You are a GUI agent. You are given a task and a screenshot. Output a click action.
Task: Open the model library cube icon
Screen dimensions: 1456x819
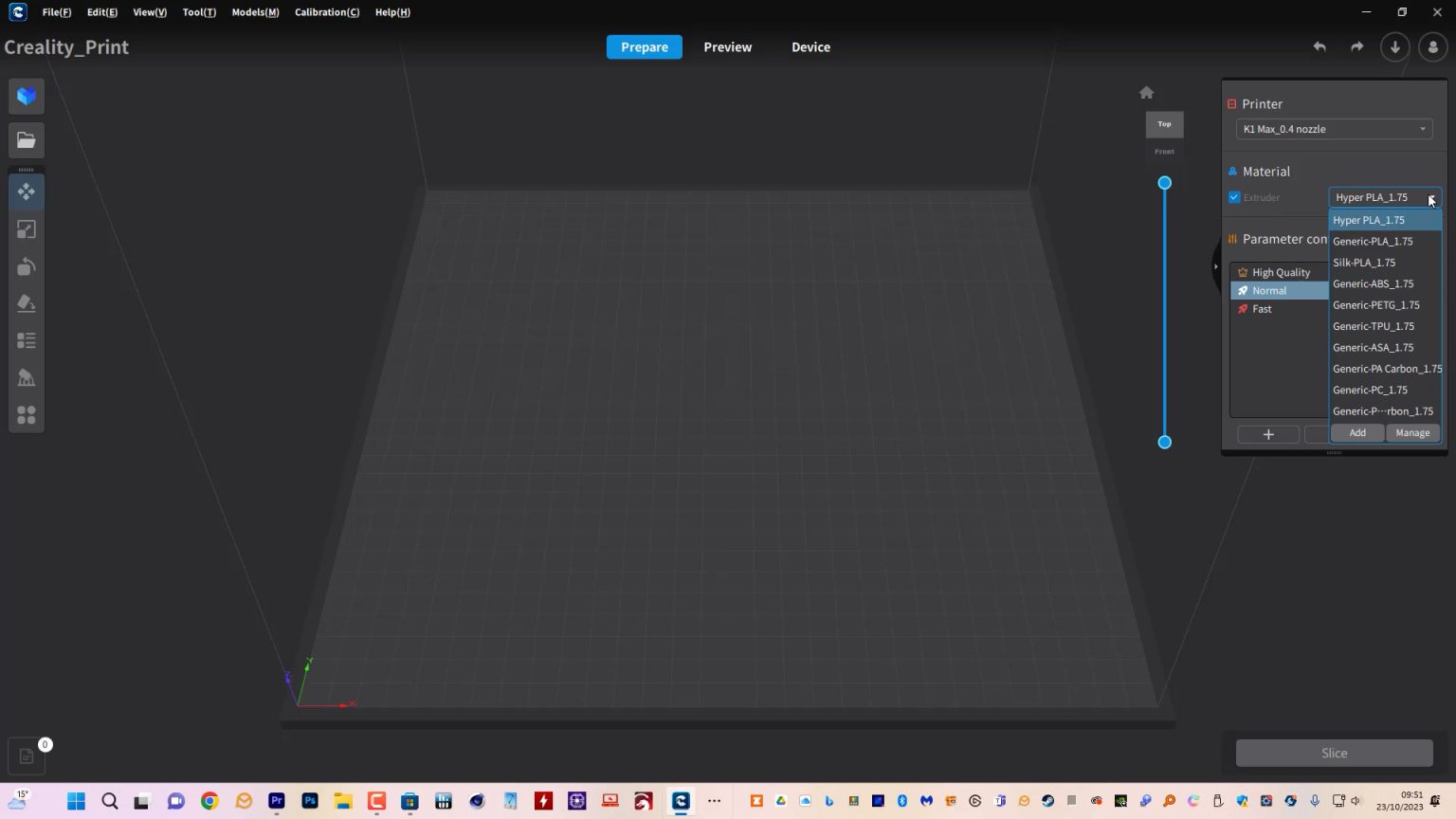click(27, 96)
